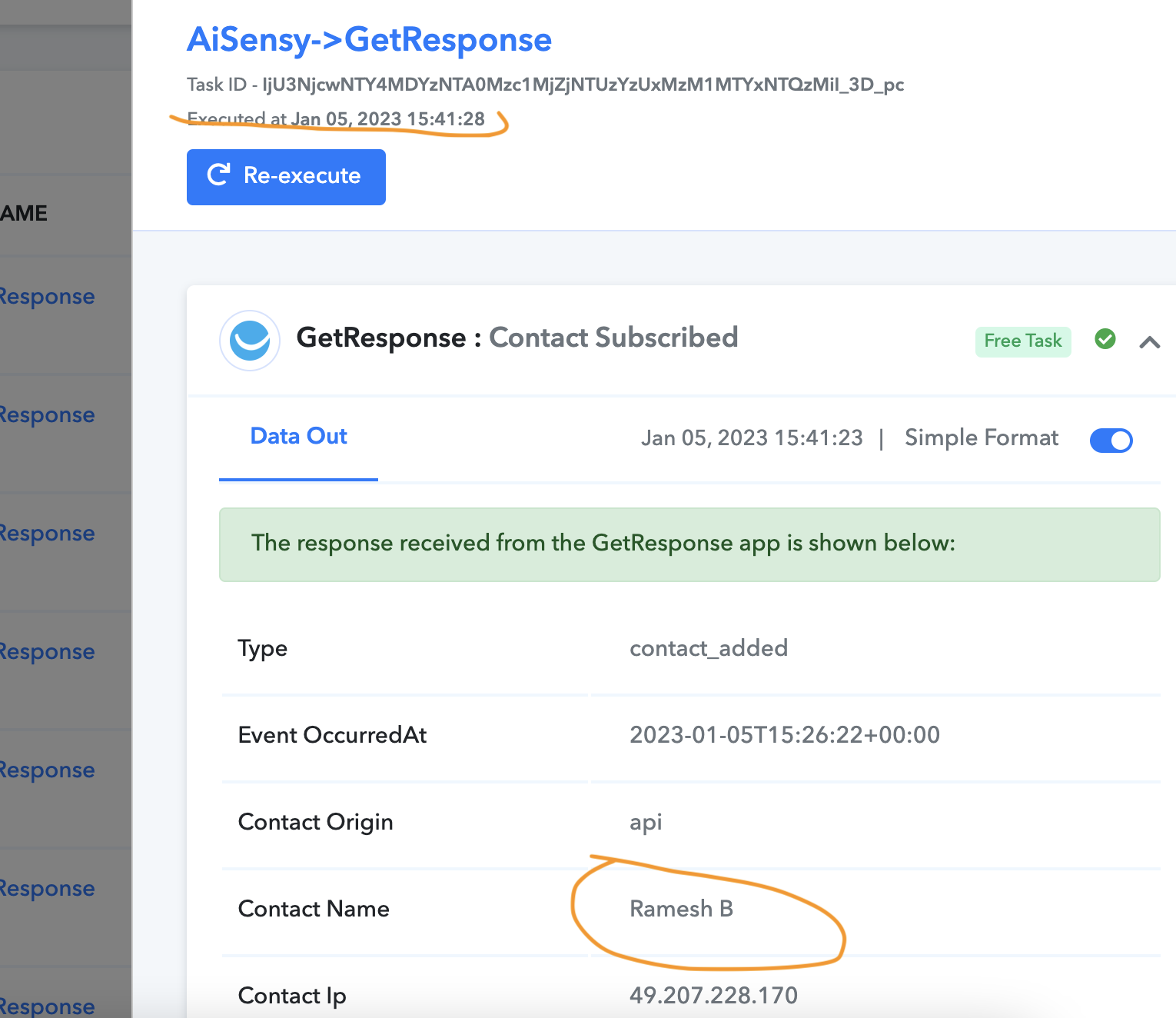Viewport: 1176px width, 1018px height.
Task: Select the Event OccurredAt value "2023-01-05T15:26:22+00:00"
Action: 785,735
